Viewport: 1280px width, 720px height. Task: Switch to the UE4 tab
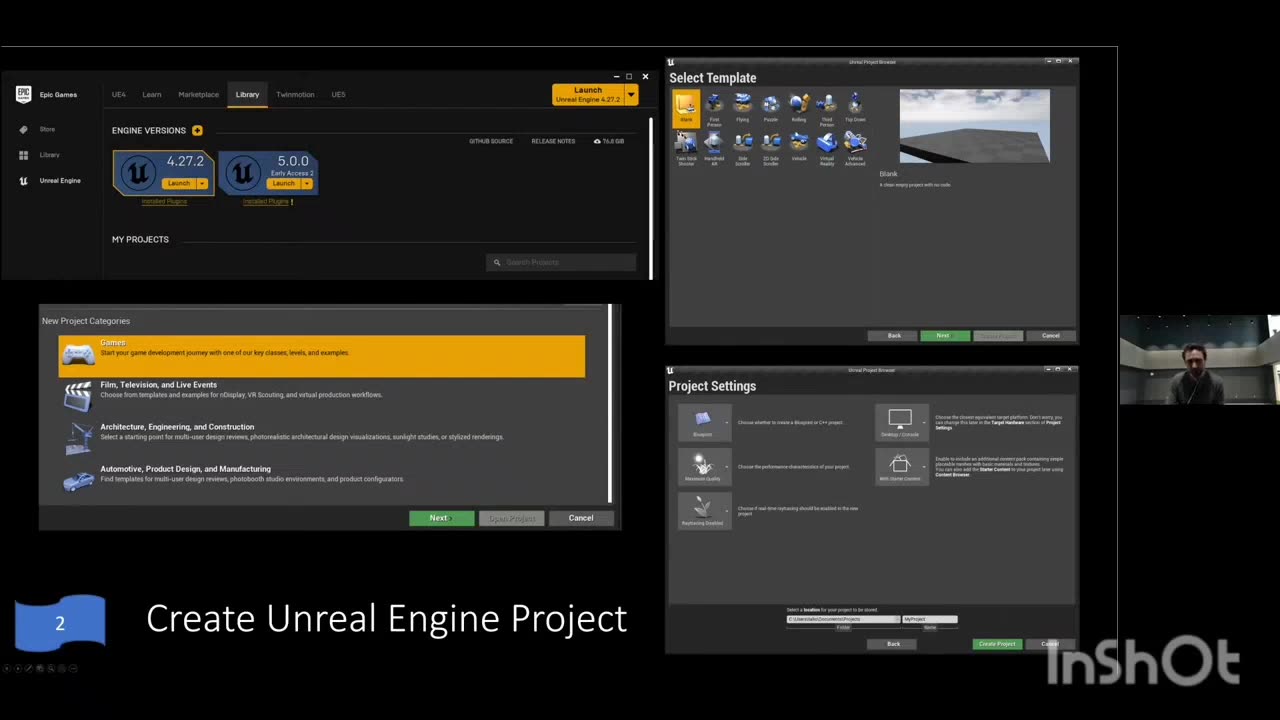[x=119, y=95]
